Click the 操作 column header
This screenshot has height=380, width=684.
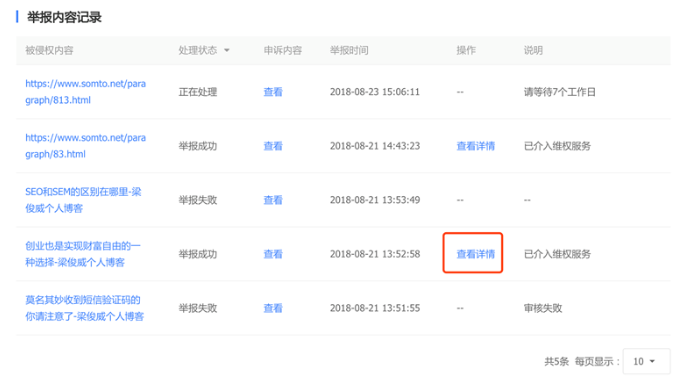[466, 50]
